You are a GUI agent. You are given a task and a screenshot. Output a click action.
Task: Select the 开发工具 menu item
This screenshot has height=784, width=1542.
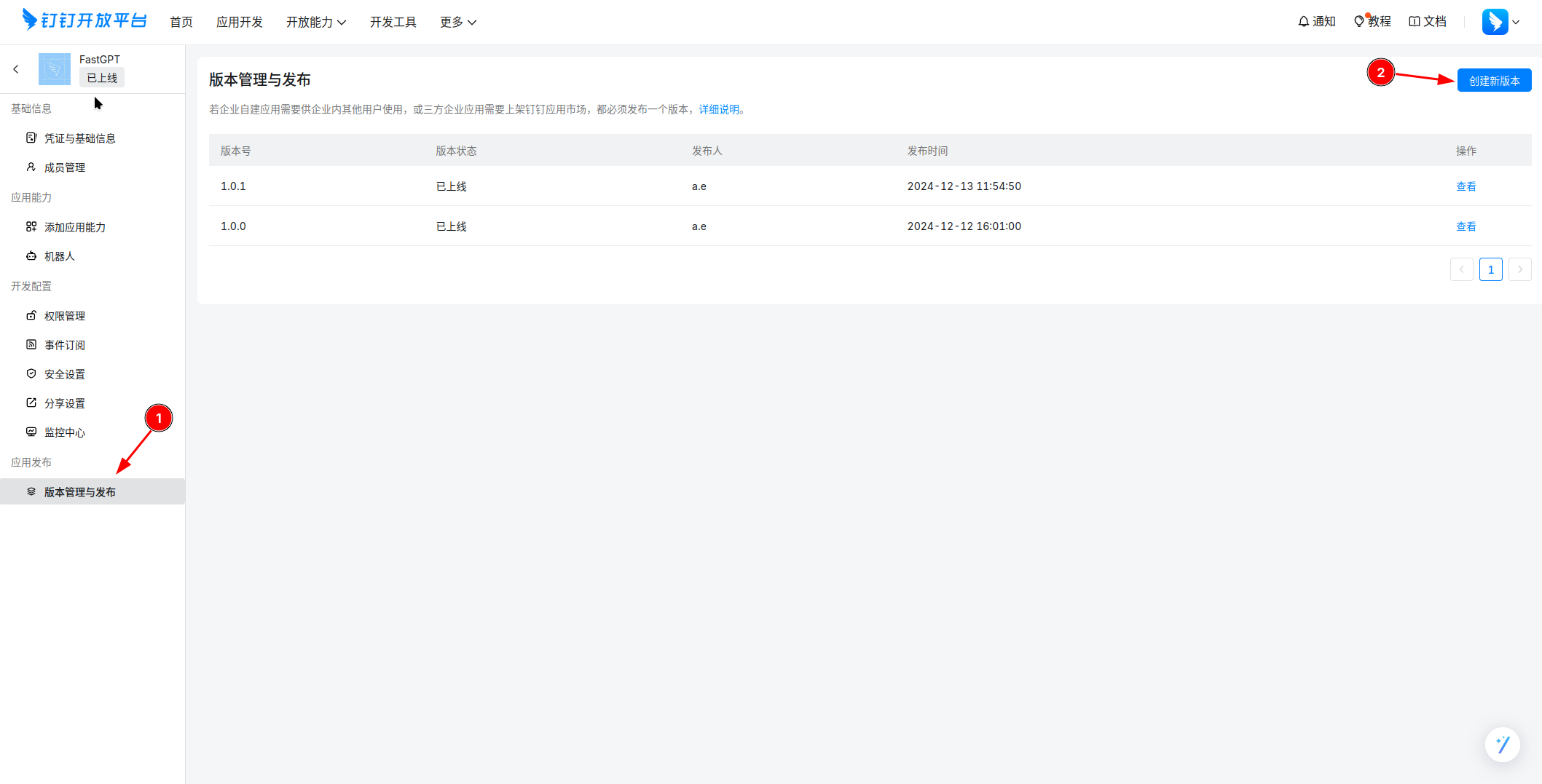[x=393, y=22]
